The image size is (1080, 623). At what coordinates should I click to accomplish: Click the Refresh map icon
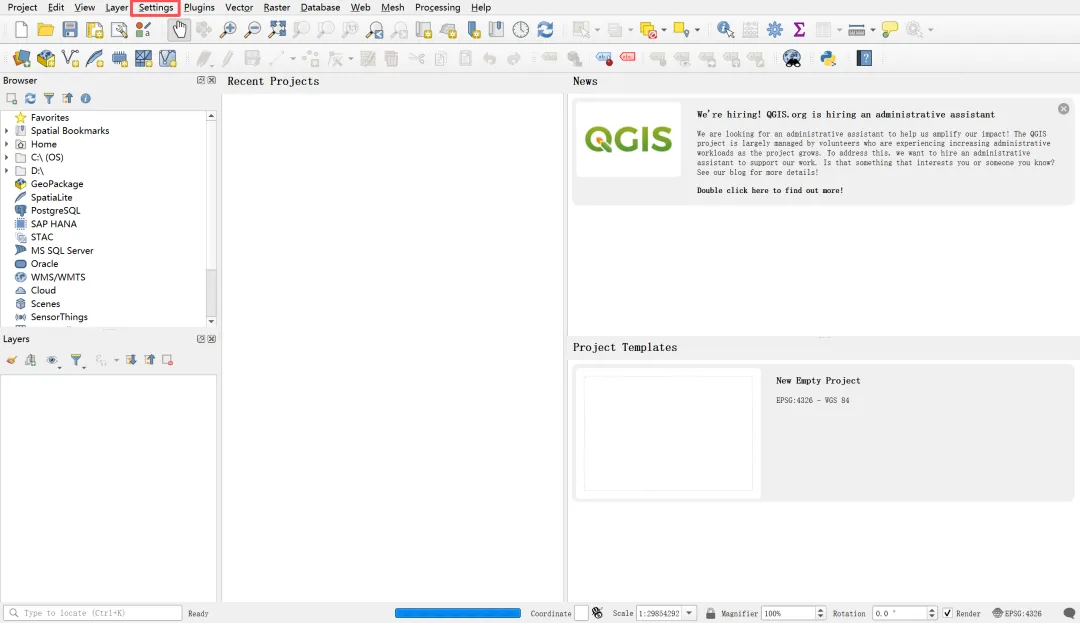(546, 30)
